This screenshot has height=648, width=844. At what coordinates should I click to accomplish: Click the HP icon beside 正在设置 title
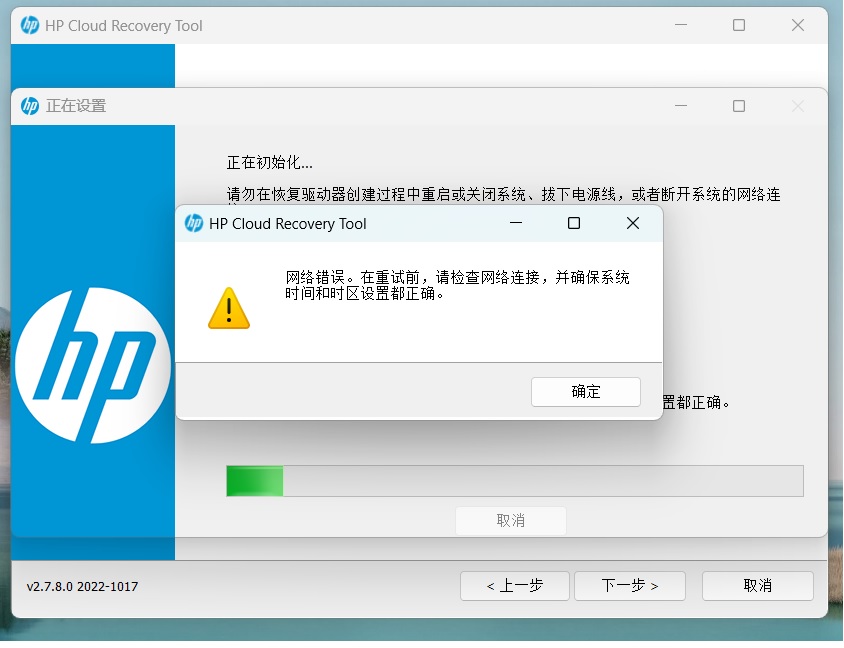[x=30, y=106]
